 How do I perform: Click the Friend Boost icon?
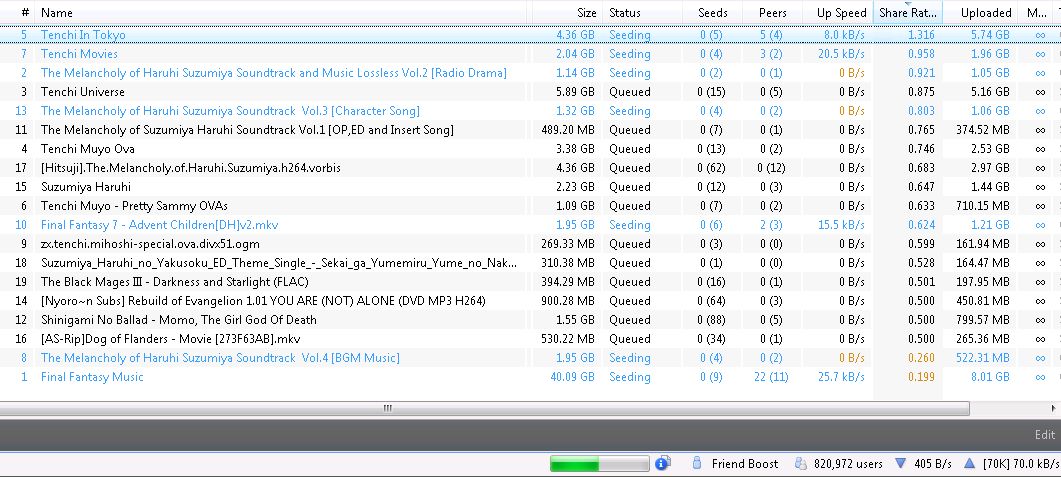696,463
